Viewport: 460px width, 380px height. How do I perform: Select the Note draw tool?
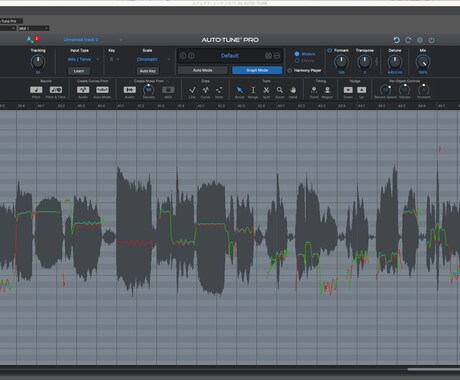coord(219,90)
